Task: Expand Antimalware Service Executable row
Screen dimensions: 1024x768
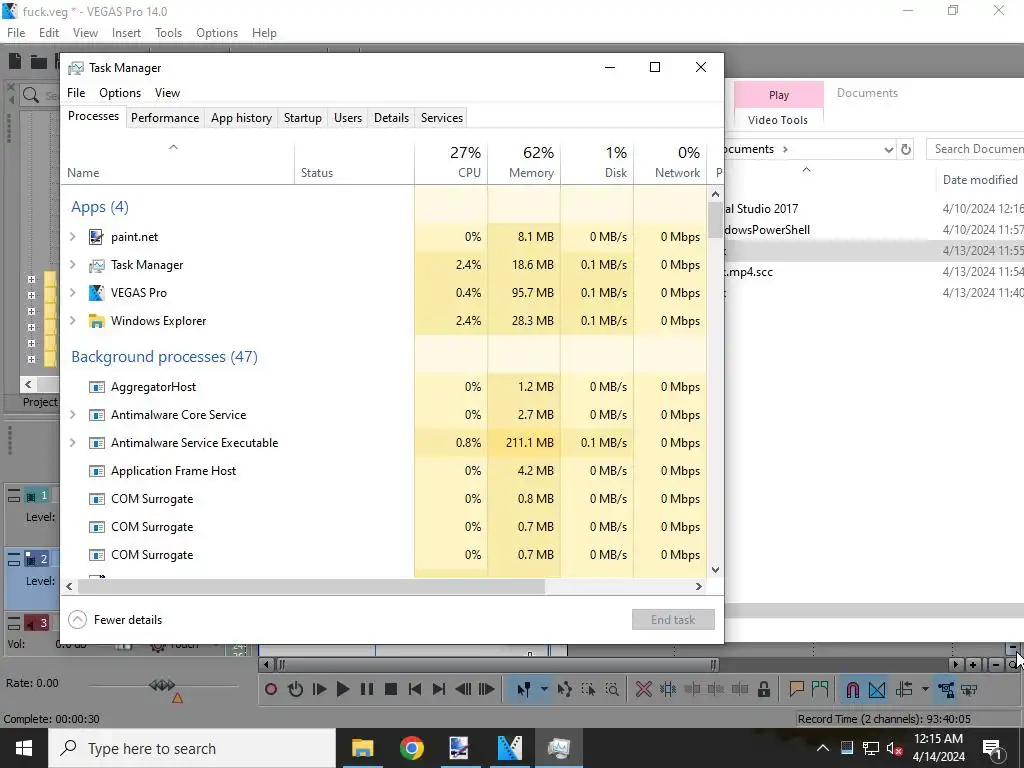Action: pos(72,443)
